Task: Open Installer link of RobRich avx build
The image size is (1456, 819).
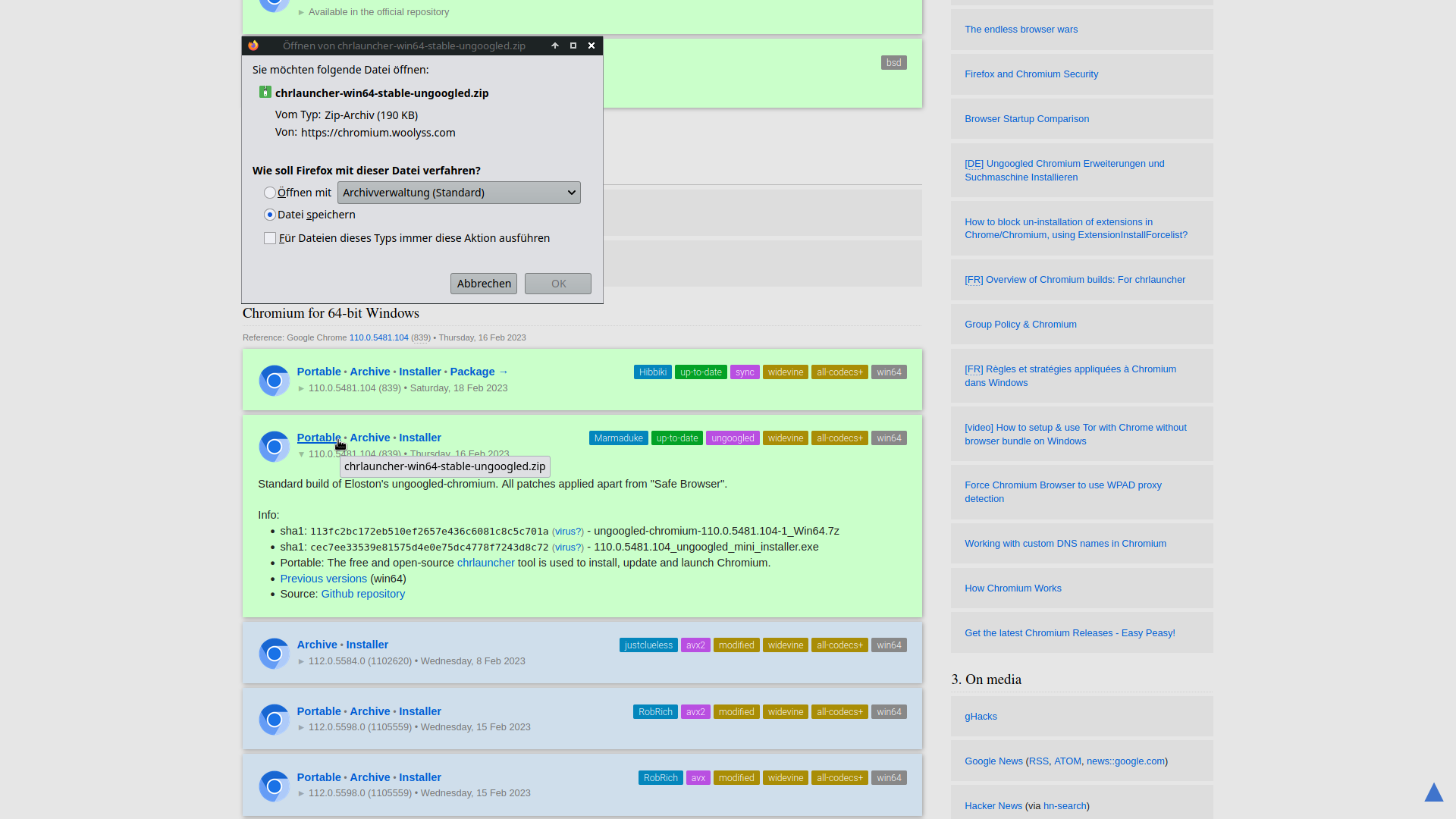Action: [420, 777]
